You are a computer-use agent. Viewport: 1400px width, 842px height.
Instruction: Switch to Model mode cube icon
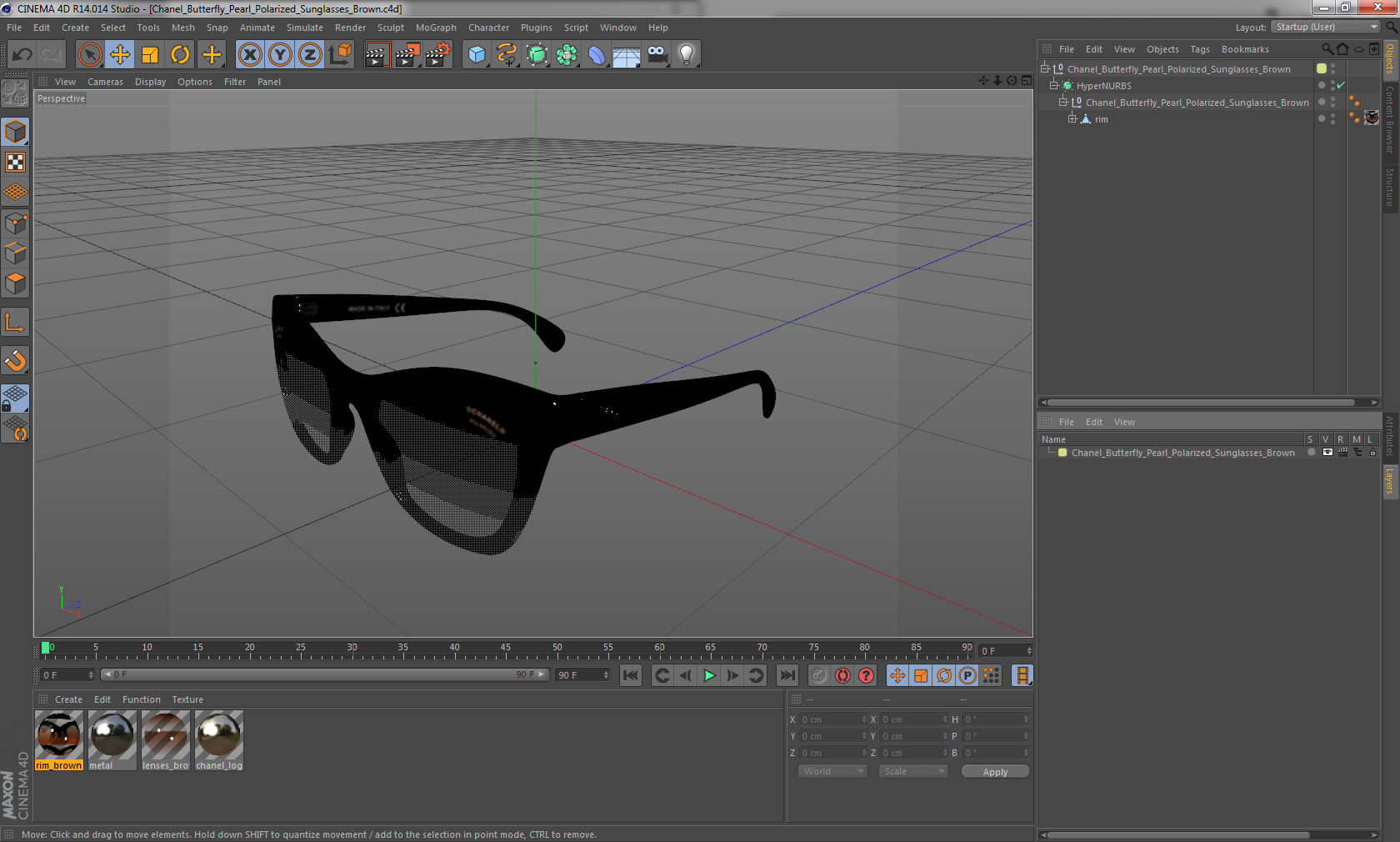[x=16, y=132]
